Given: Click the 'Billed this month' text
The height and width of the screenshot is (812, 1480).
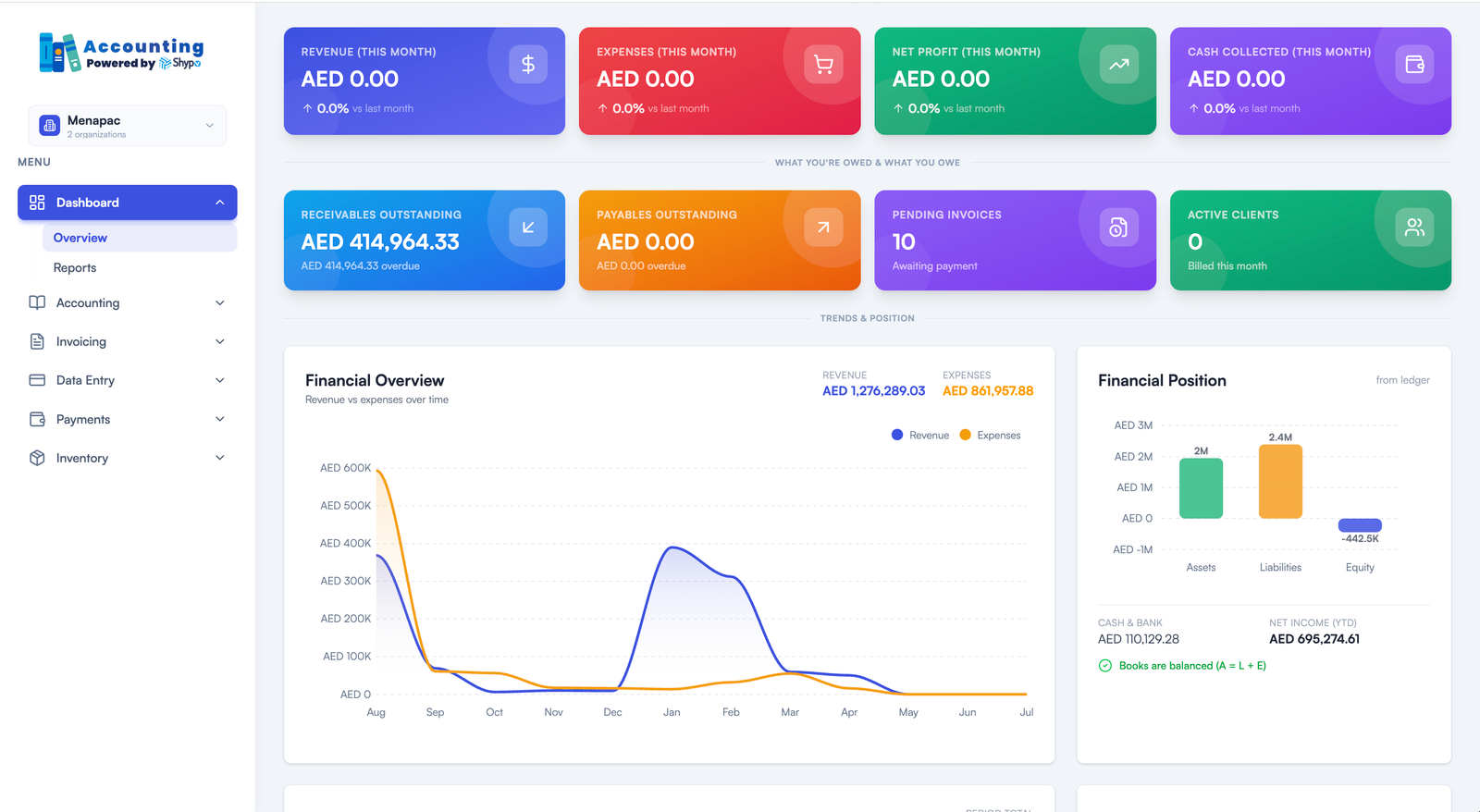Looking at the screenshot, I should coord(1227,265).
